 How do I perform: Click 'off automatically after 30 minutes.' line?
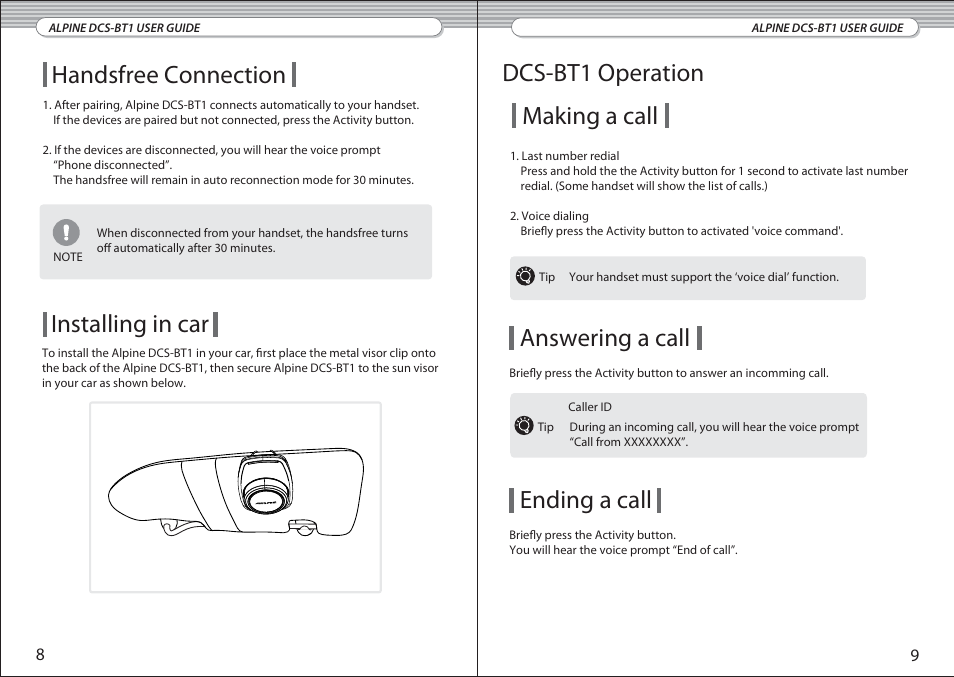pyautogui.click(x=186, y=248)
